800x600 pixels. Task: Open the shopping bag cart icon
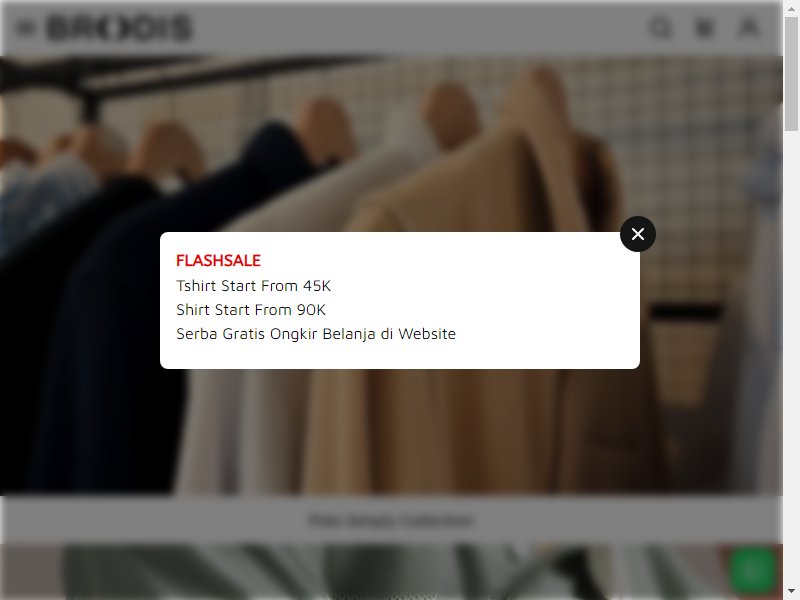(x=705, y=27)
